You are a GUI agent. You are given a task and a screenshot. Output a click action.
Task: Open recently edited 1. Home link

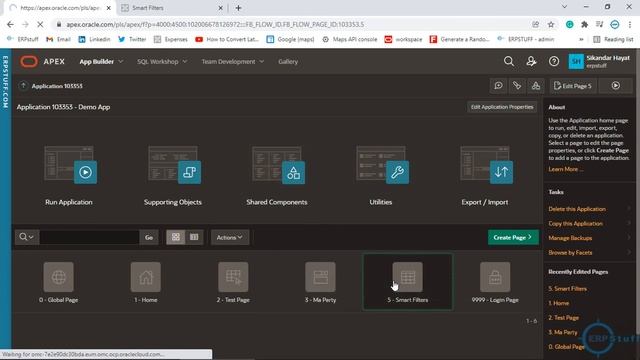click(558, 303)
